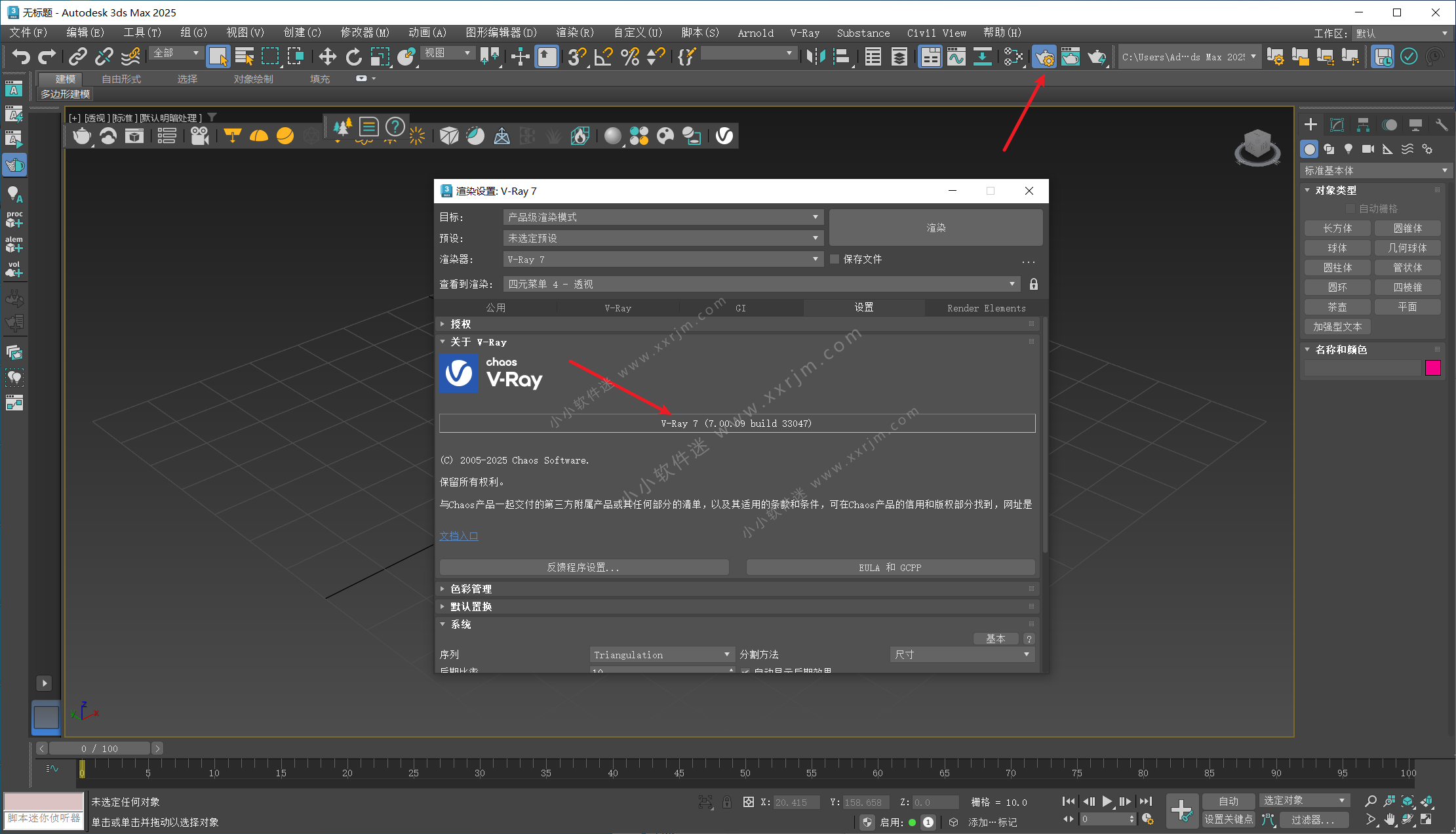Click the object name input field
This screenshot has width=1456, height=834.
(x=1362, y=368)
